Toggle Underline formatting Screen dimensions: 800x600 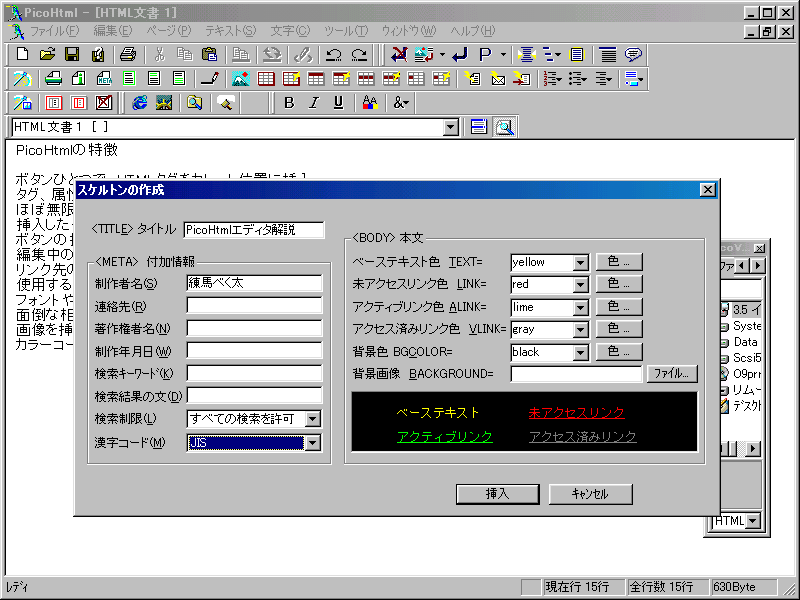pos(338,102)
